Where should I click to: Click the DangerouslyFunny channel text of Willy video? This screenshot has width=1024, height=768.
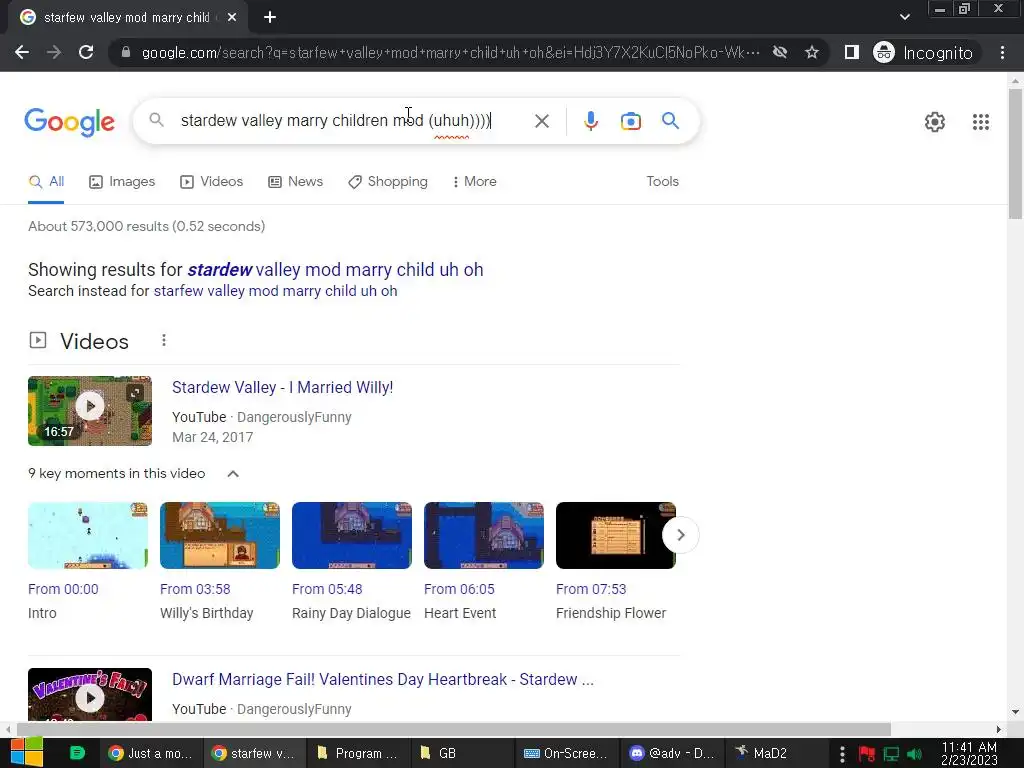coord(294,417)
